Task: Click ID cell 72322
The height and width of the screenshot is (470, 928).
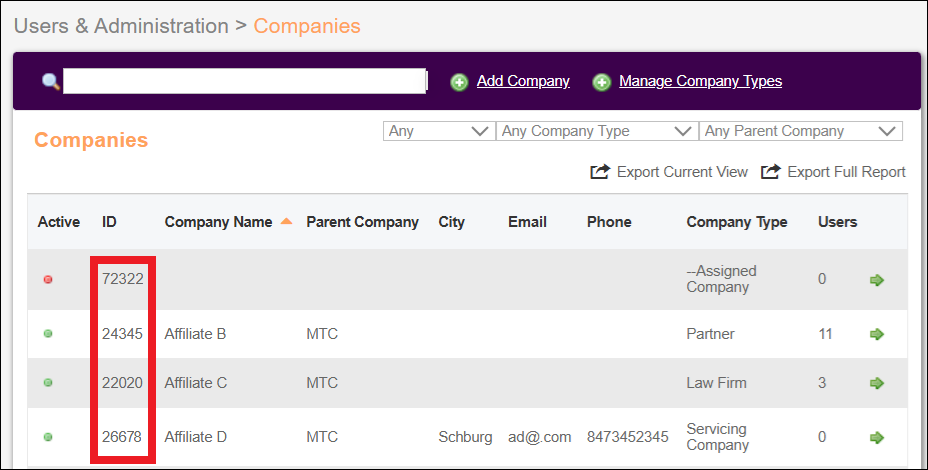Action: point(123,279)
